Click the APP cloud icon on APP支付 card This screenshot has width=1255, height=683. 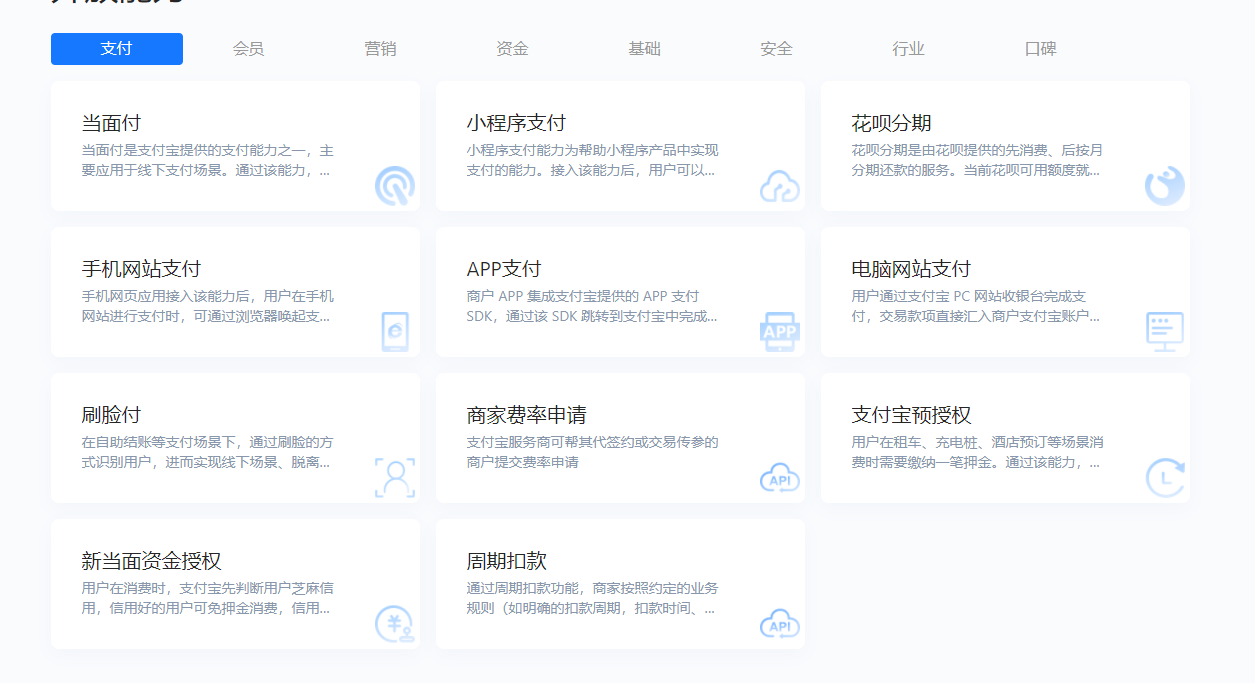pyautogui.click(x=779, y=331)
